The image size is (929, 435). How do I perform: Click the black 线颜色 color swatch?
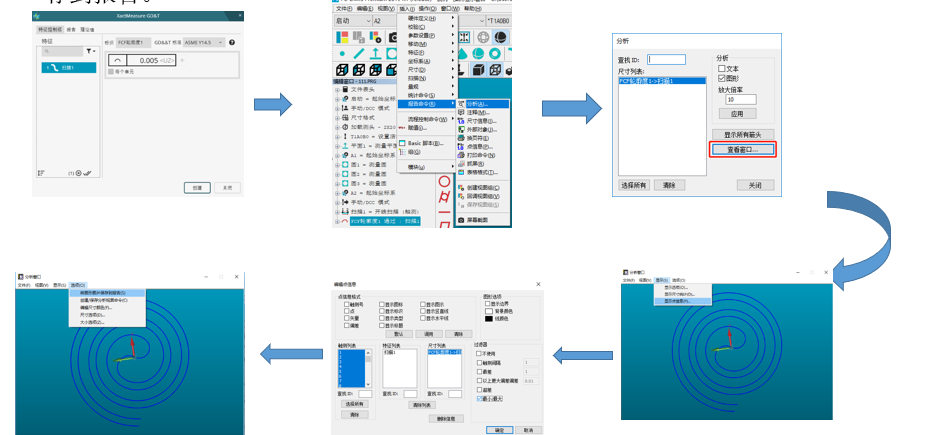coord(487,318)
